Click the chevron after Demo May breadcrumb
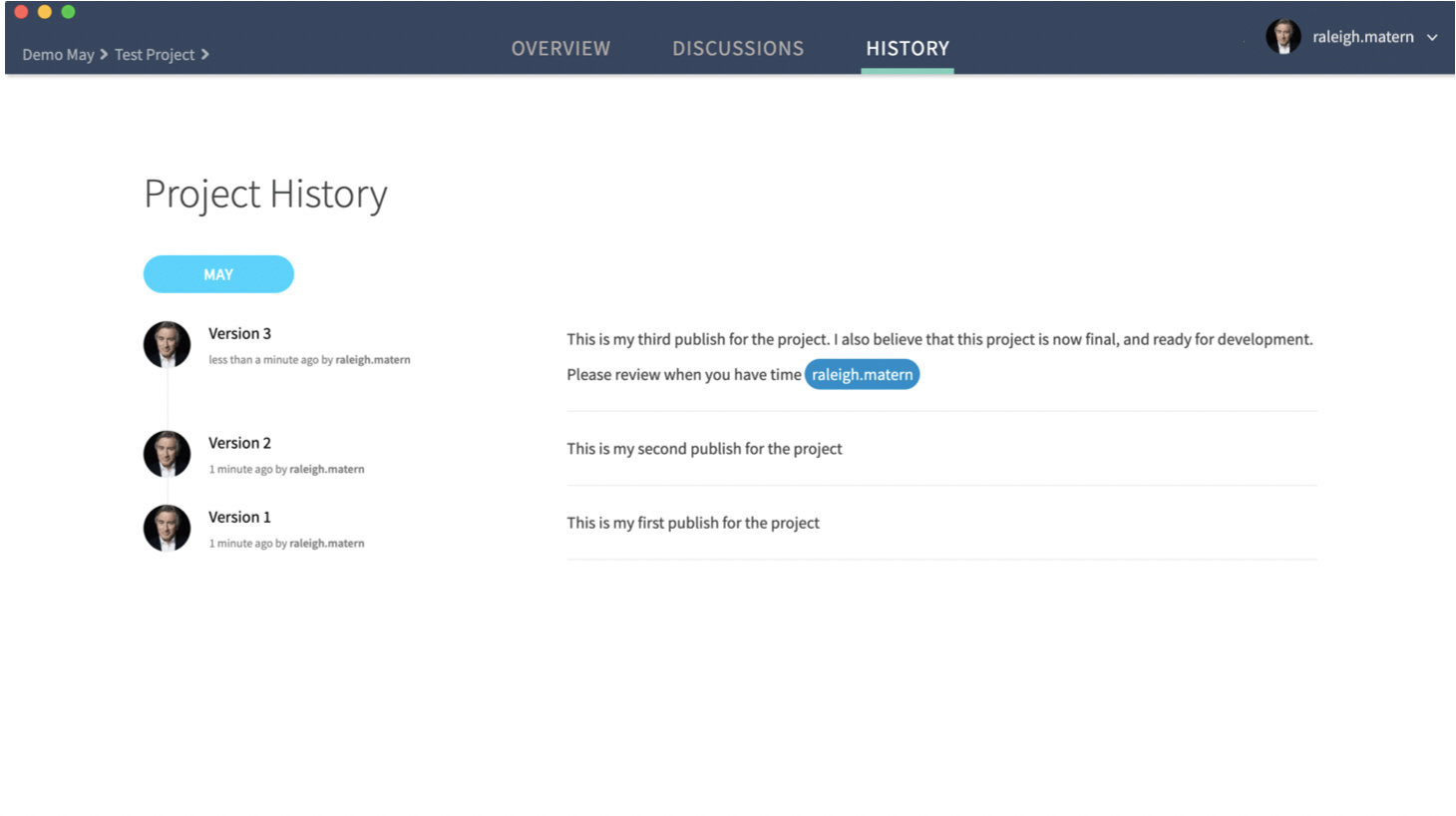Screen dimensions: 1456x816 tap(104, 55)
